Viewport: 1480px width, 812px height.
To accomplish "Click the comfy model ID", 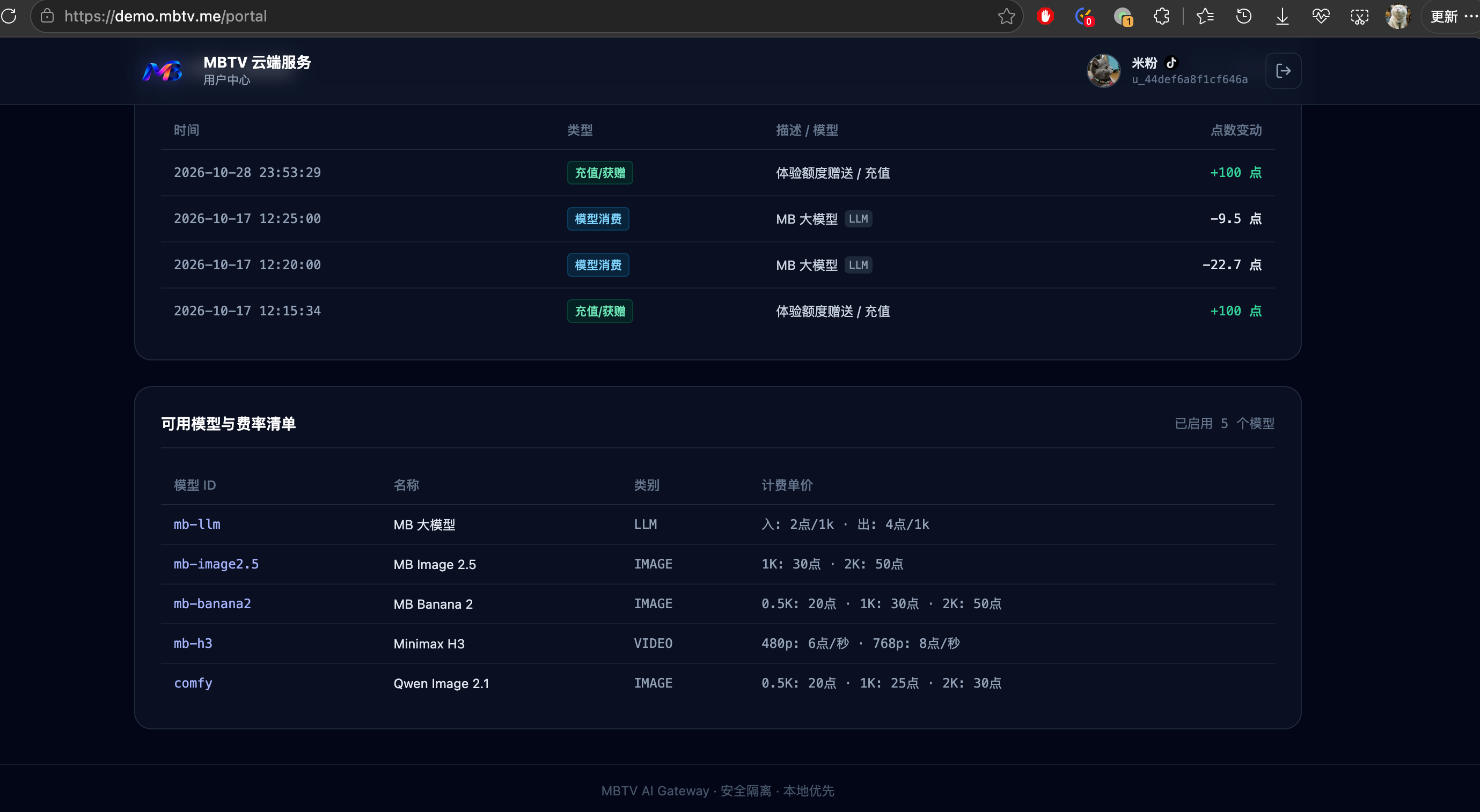I will tap(193, 683).
